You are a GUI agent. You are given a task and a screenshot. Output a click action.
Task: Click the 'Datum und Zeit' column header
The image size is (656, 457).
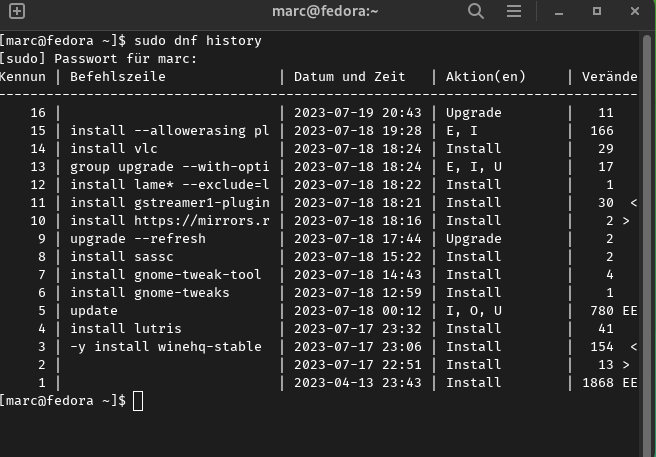[350, 77]
